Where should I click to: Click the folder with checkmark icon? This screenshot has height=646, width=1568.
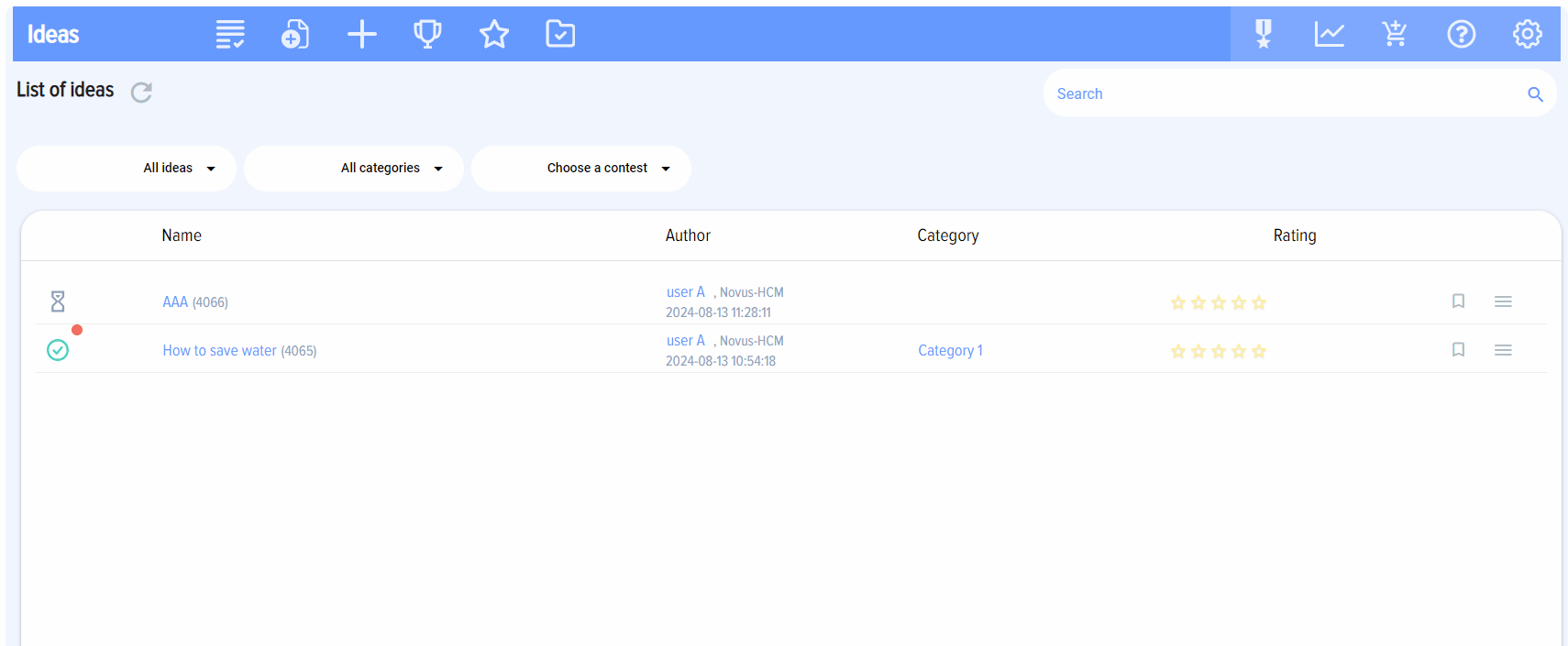tap(560, 35)
